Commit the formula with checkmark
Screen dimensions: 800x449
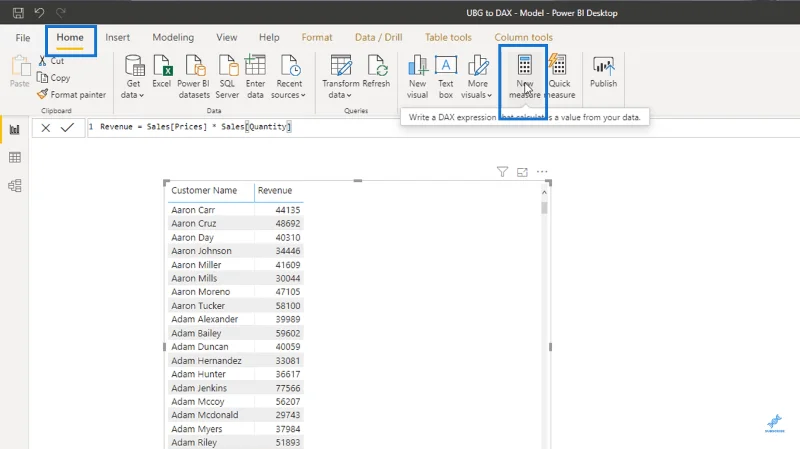(x=67, y=128)
